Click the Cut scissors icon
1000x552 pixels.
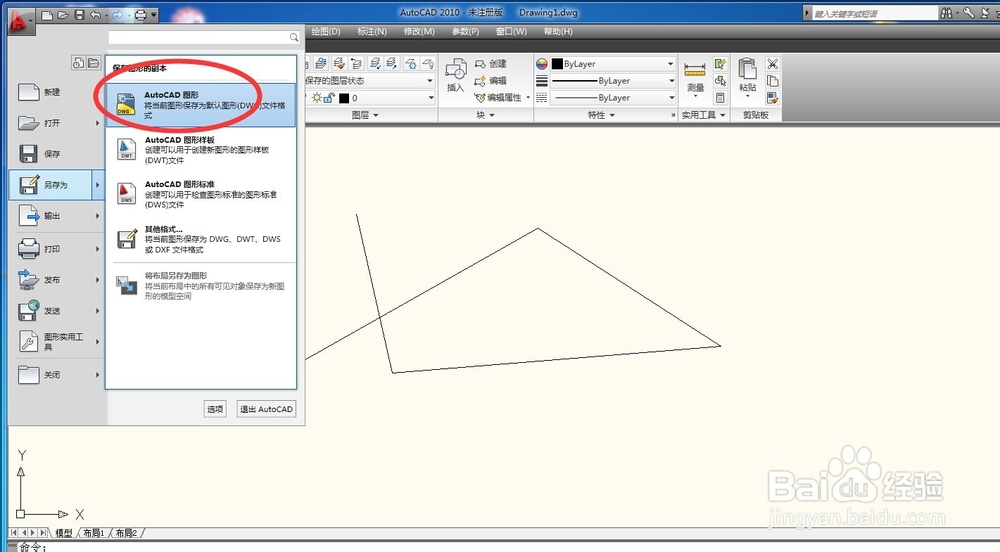tap(772, 64)
